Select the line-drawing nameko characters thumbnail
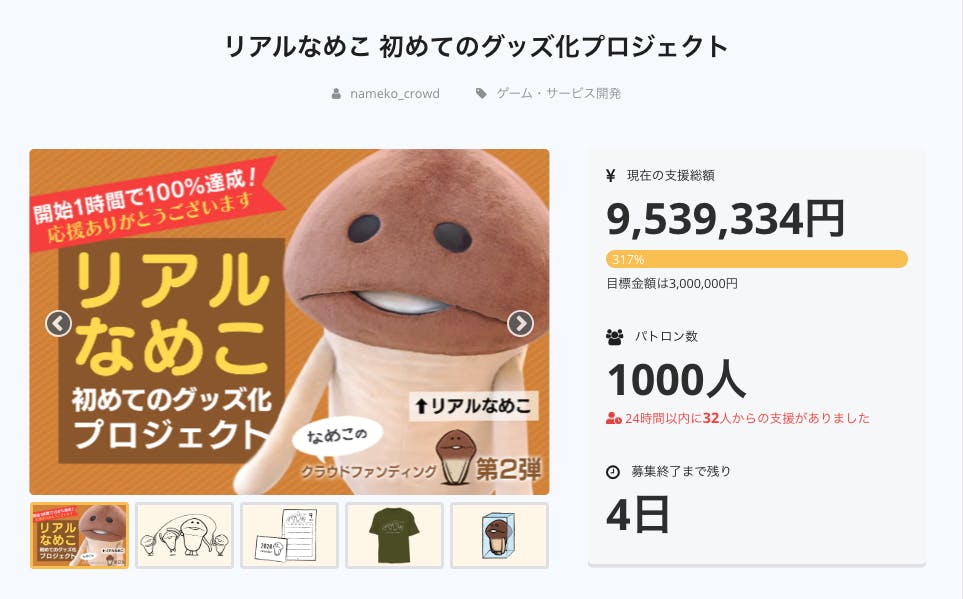Image resolution: width=963 pixels, height=599 pixels. pos(184,536)
